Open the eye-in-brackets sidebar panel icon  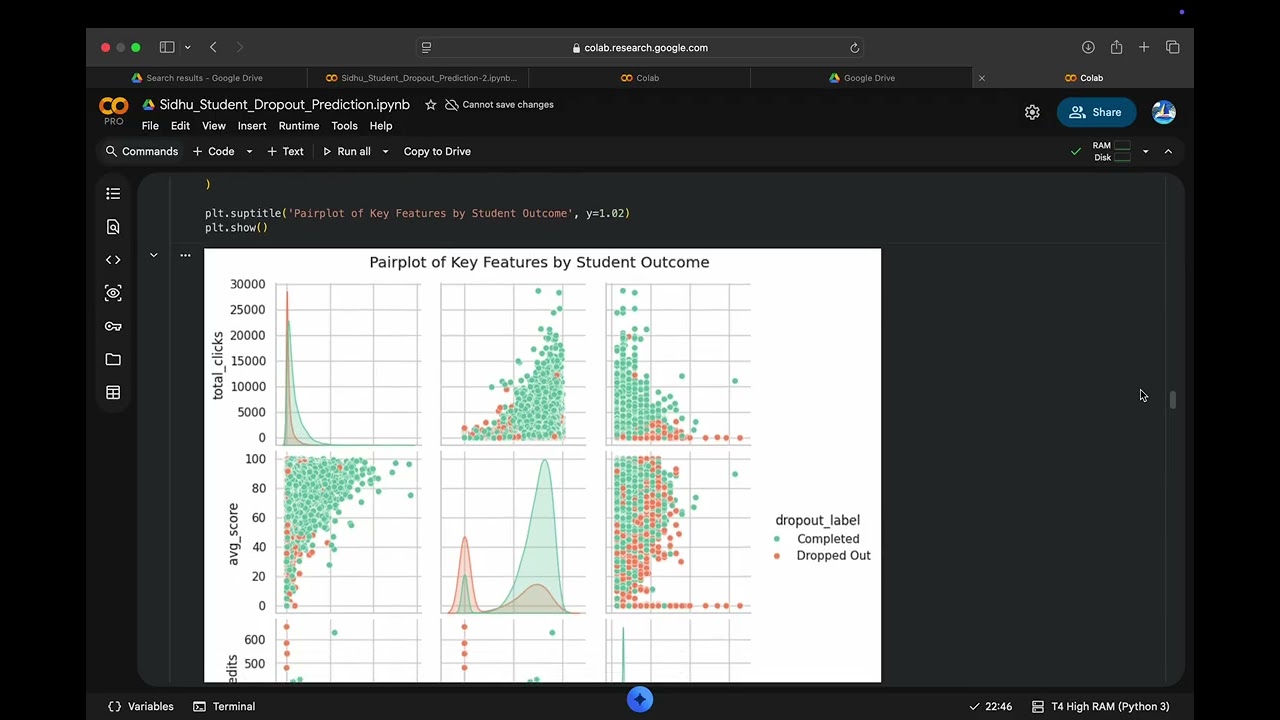pyautogui.click(x=113, y=293)
